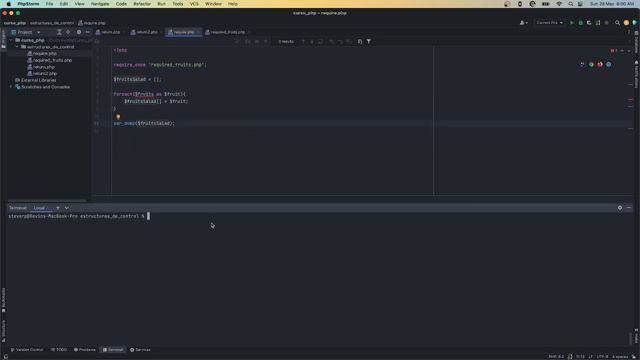This screenshot has height=360, width=640.
Task: Click the require_once code line
Action: (160, 64)
